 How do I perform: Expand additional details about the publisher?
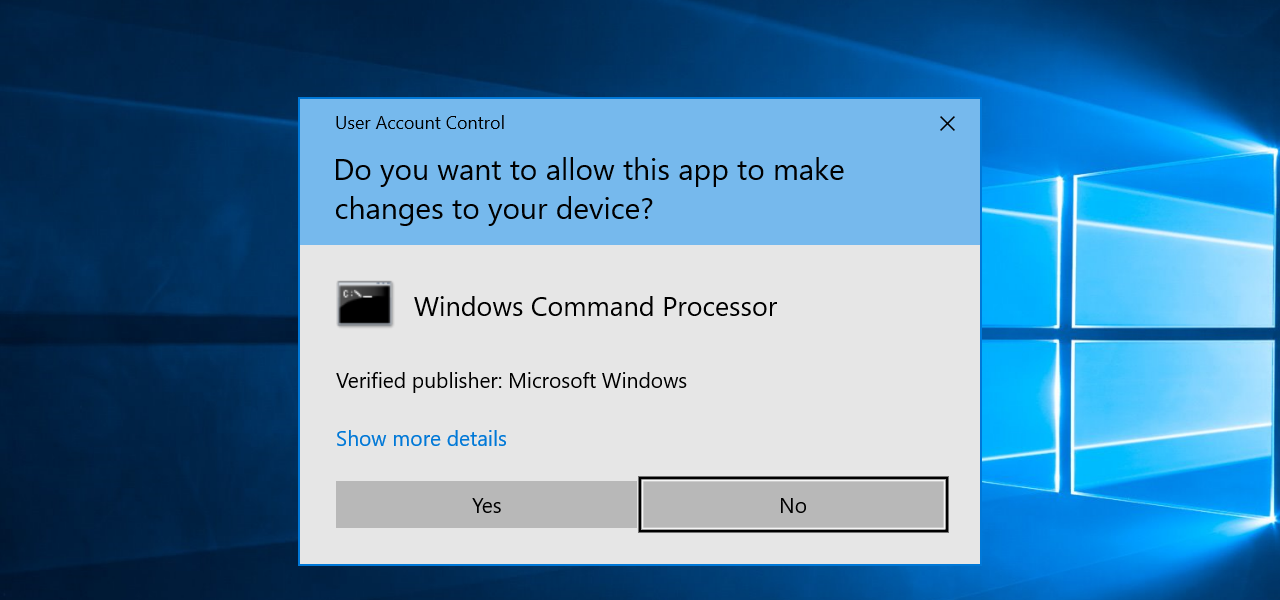(x=421, y=438)
